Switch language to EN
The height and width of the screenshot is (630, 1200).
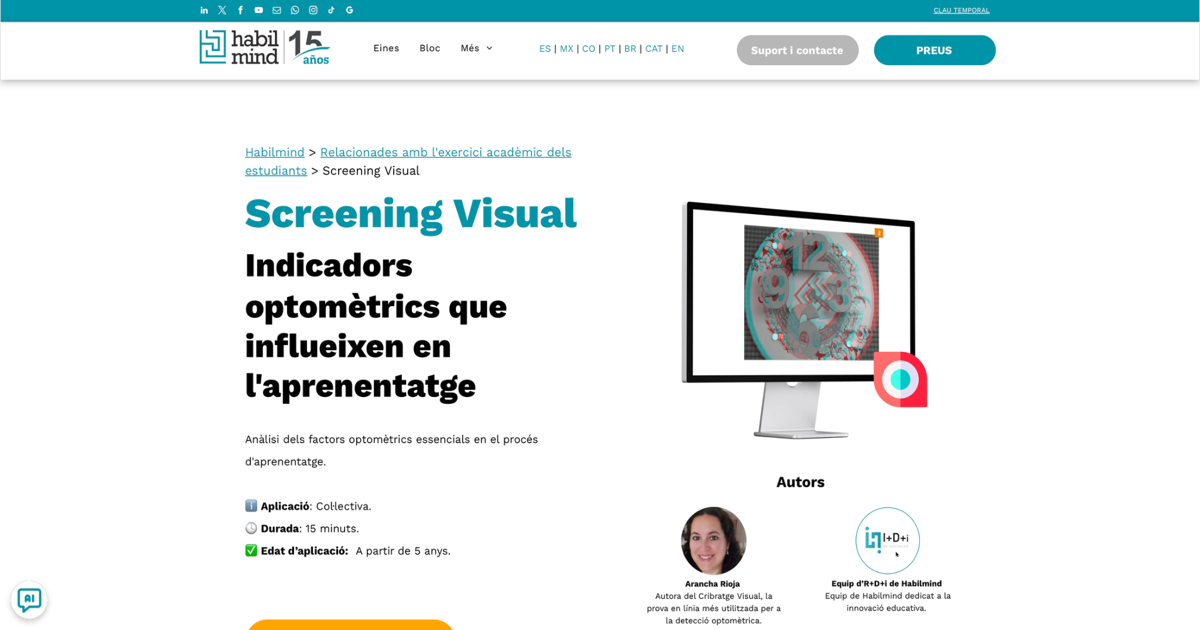678,48
